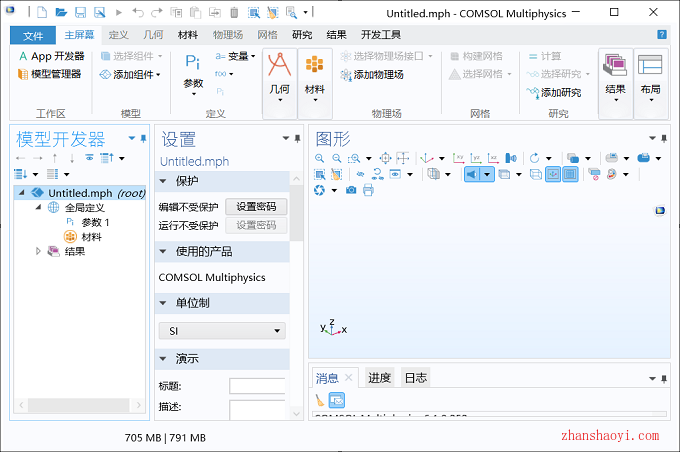Viewport: 680px width, 452px height.
Task: Pin the Settings panel
Action: click(x=298, y=138)
